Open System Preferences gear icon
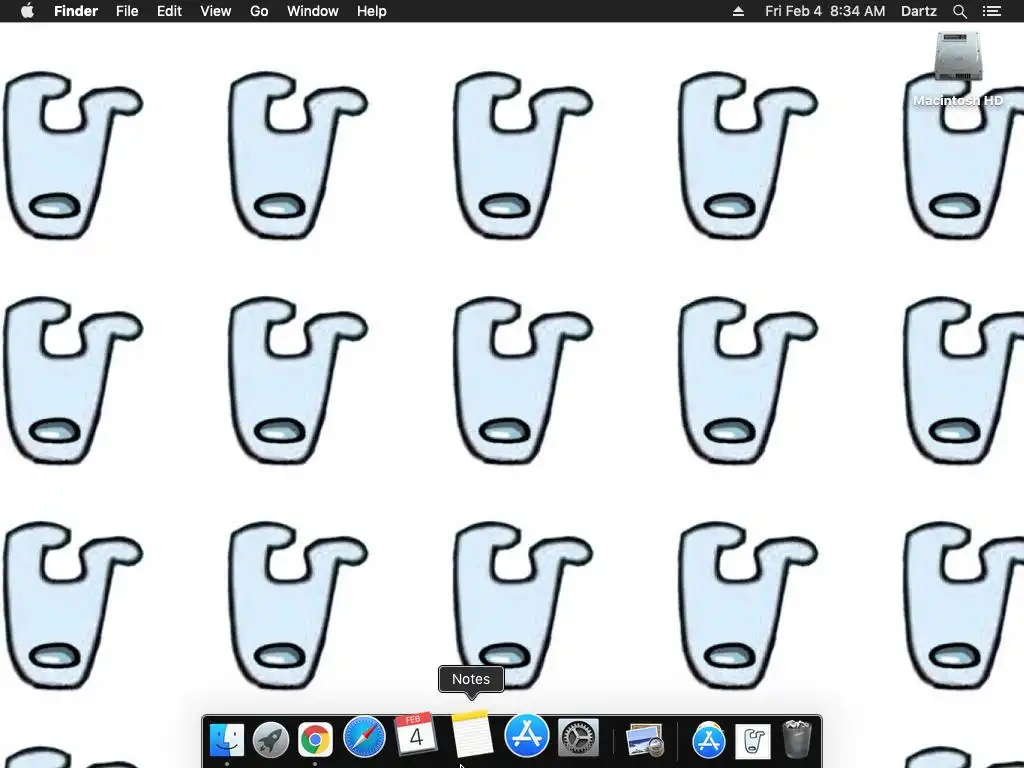Viewport: 1024px width, 768px height. coord(578,738)
